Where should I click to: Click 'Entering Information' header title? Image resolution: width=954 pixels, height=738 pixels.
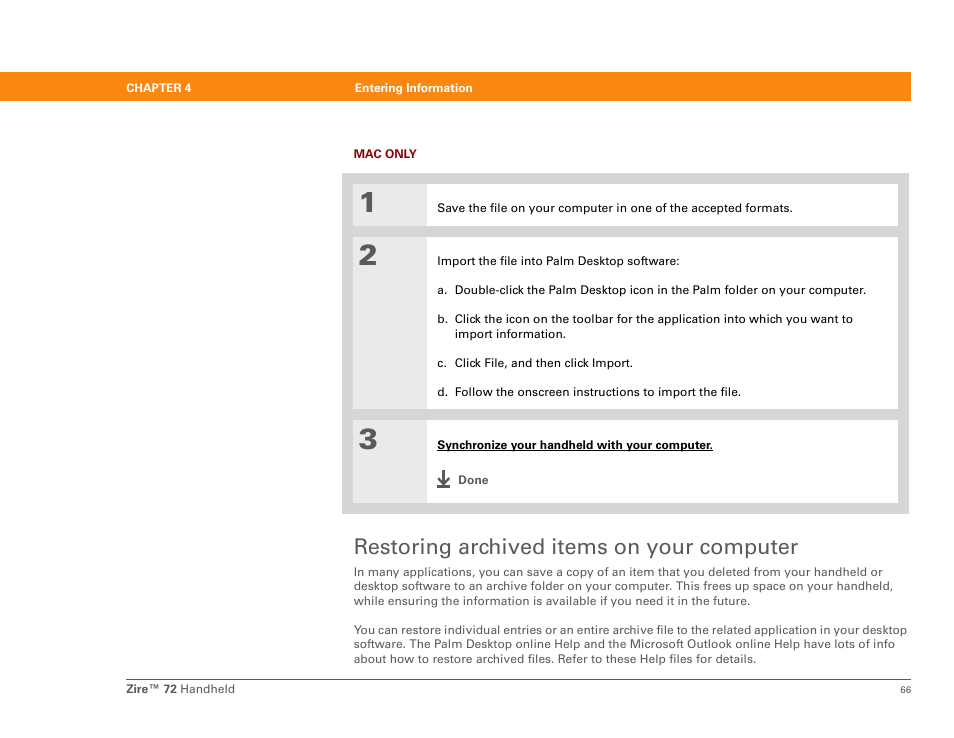pos(414,88)
